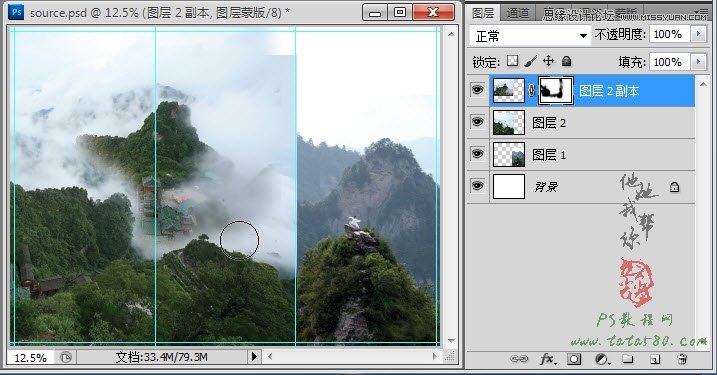Click mask link chain on 图层 2 副本
This screenshot has width=717, height=375.
531,91
